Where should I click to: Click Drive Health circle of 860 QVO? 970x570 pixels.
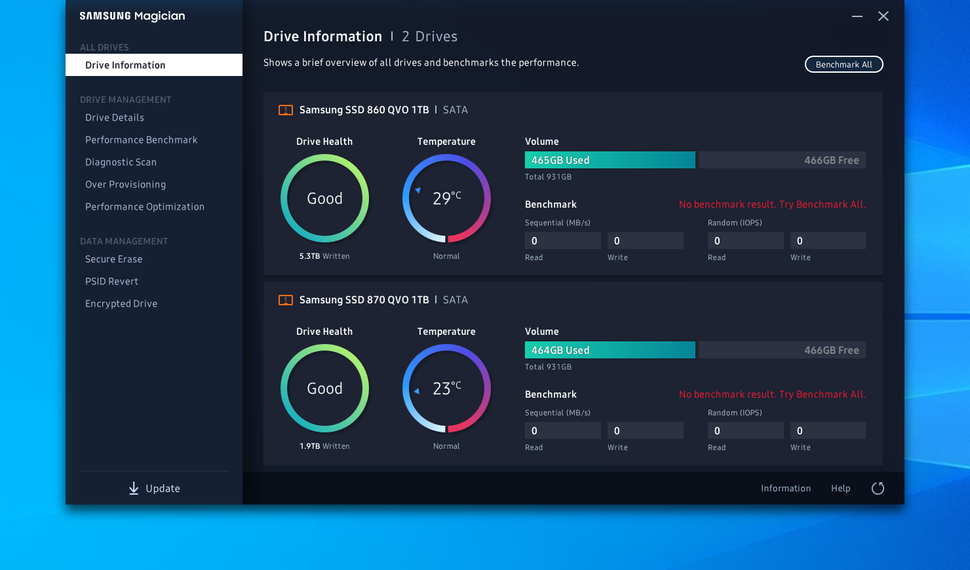pyautogui.click(x=325, y=198)
